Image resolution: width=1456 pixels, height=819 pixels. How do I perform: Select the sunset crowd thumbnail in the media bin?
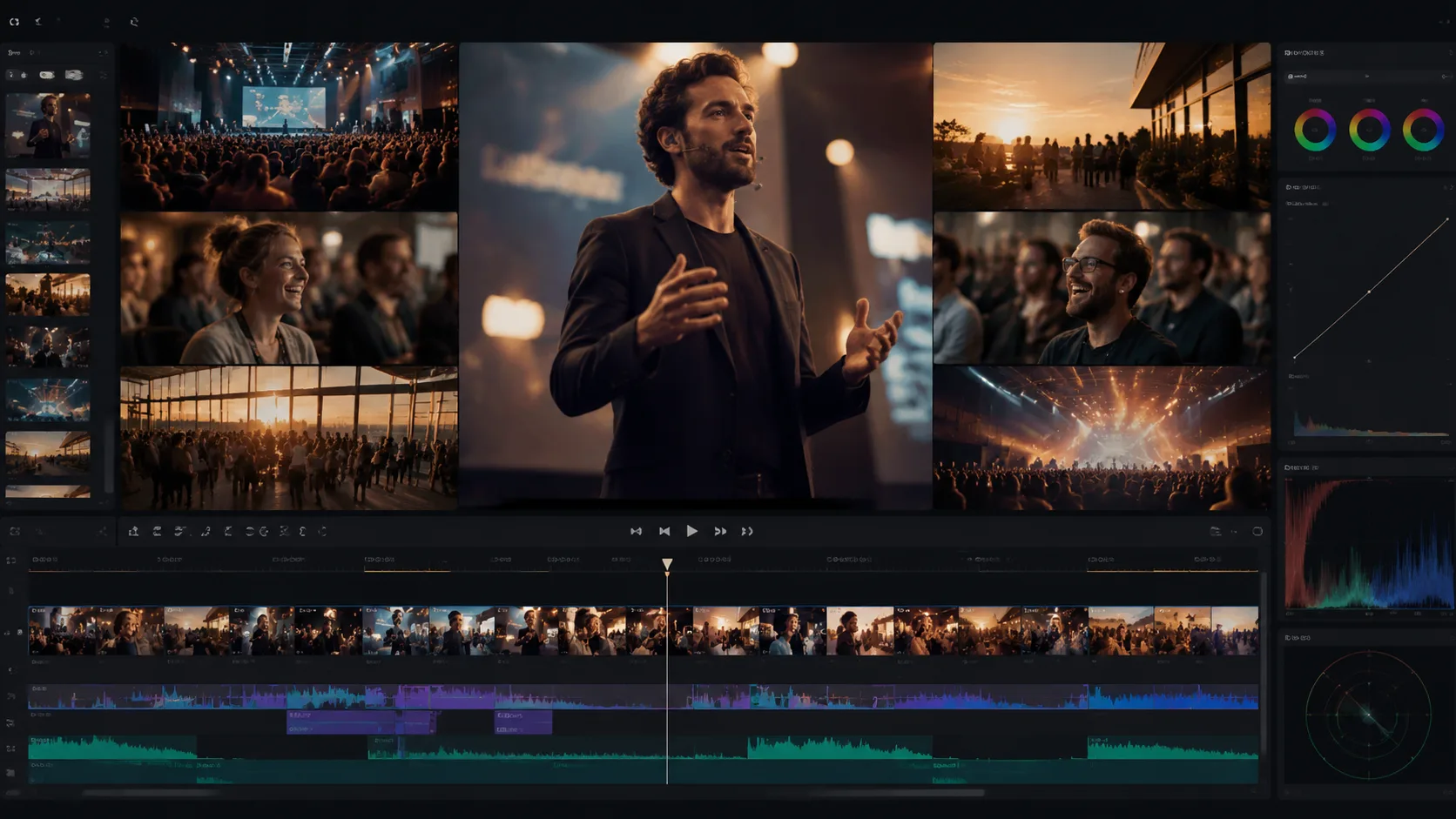[x=48, y=294]
